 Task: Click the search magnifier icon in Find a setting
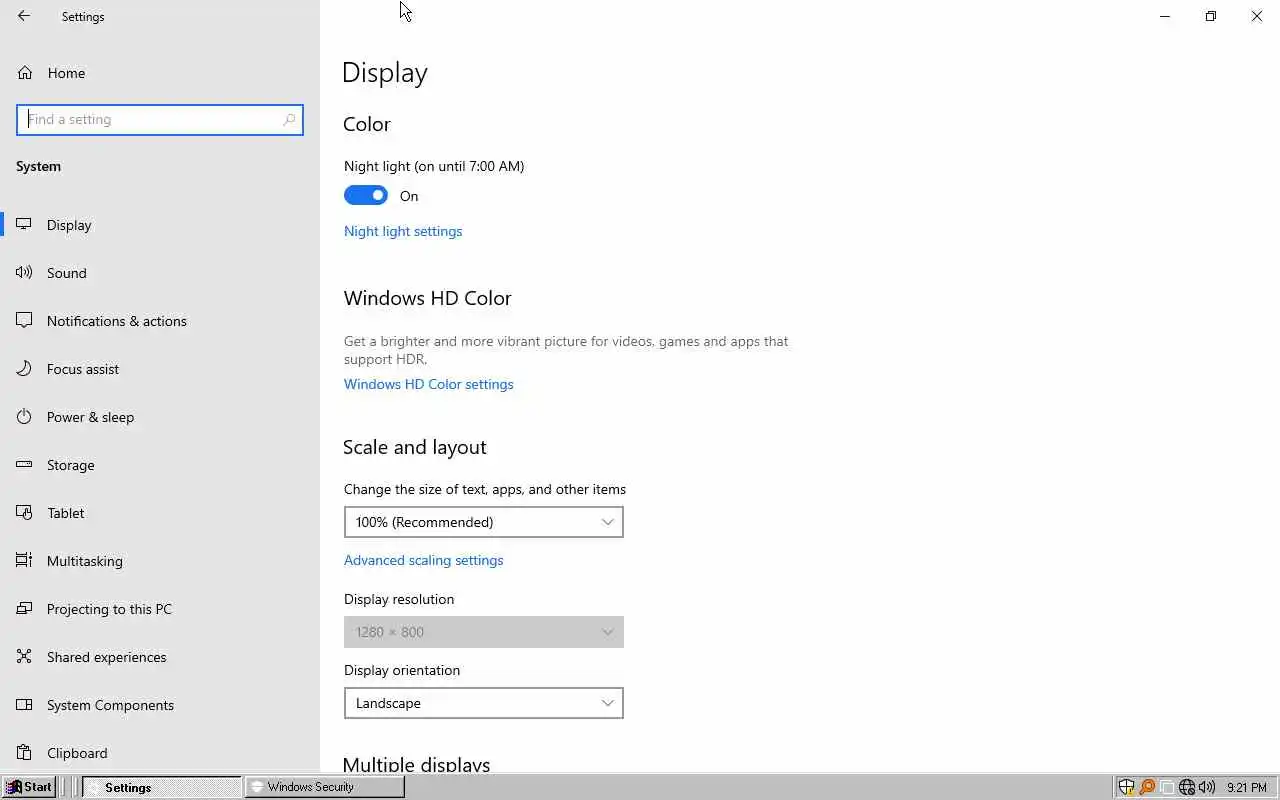[289, 119]
